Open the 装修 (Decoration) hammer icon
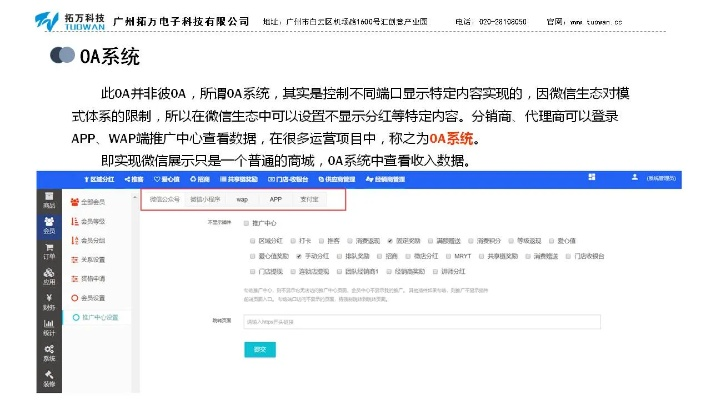This screenshot has height=400, width=711. 48,378
